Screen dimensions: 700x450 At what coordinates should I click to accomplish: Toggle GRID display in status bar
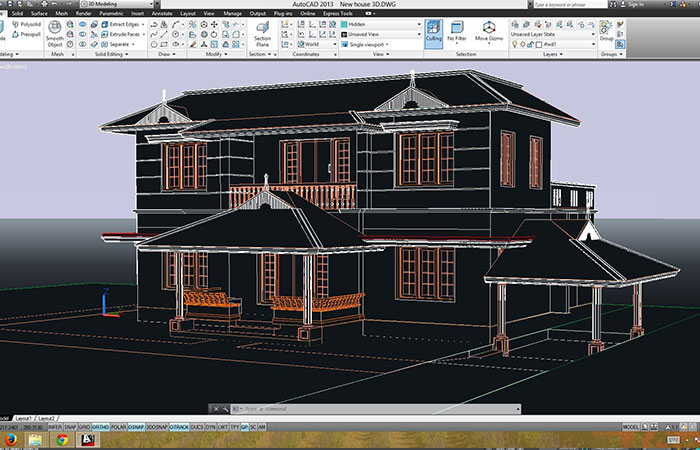84,426
